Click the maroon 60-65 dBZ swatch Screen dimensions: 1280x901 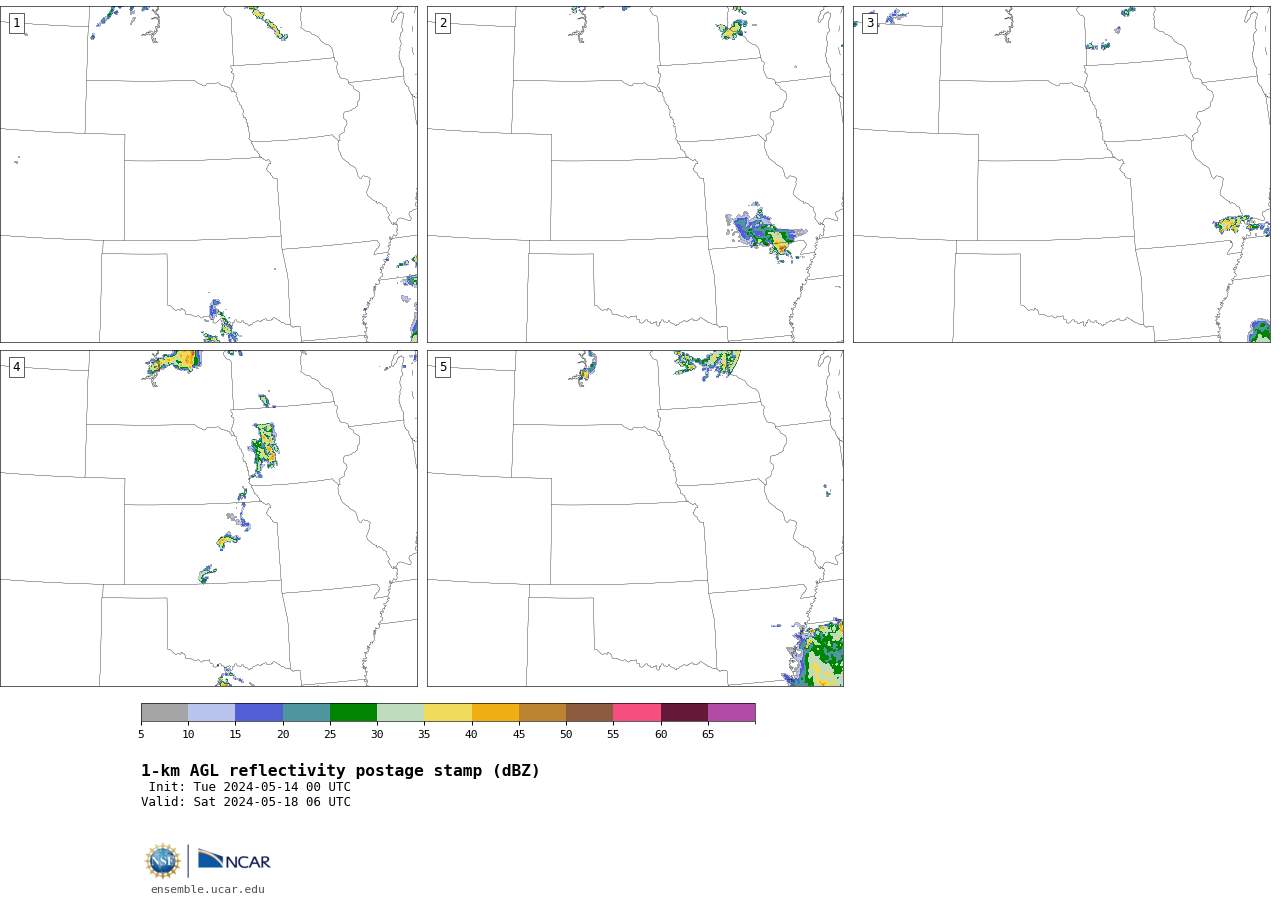(x=684, y=713)
